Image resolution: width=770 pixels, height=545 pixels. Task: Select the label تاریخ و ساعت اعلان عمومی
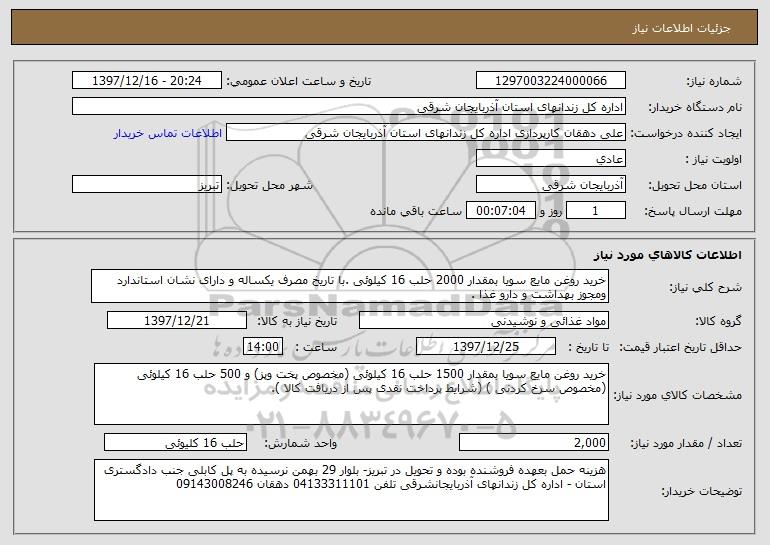pyautogui.click(x=298, y=82)
